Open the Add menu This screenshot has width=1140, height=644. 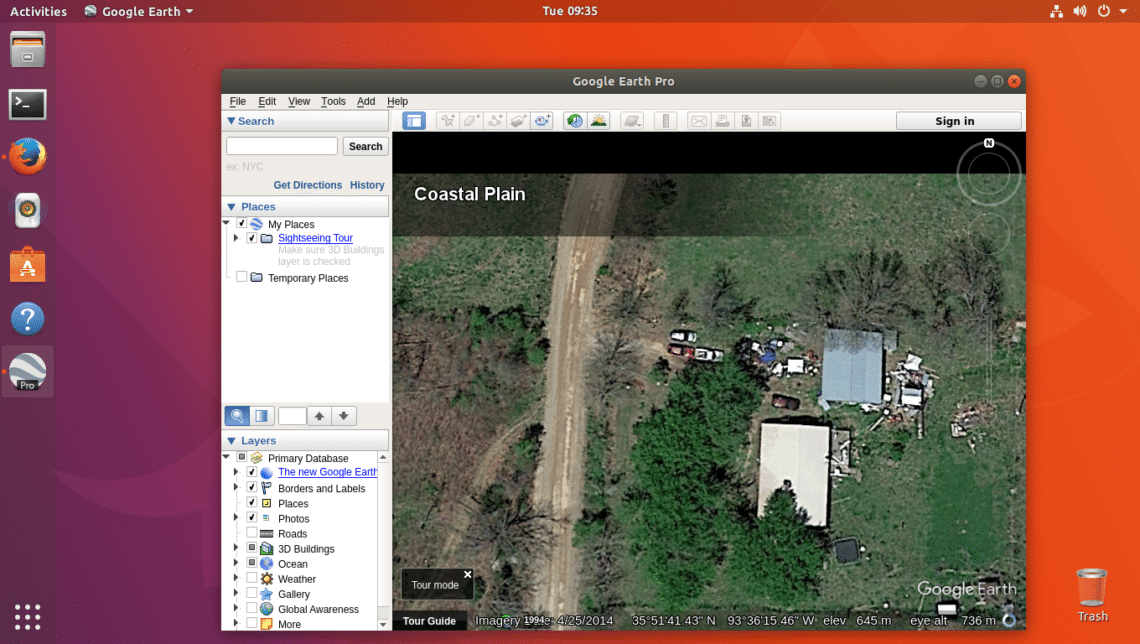[x=366, y=101]
